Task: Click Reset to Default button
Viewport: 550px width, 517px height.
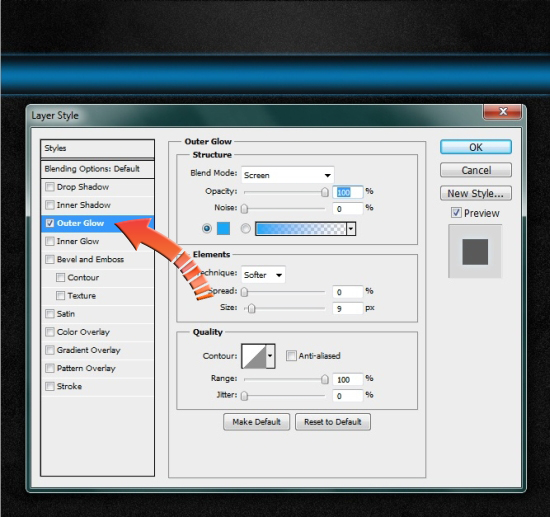Action: [x=333, y=422]
